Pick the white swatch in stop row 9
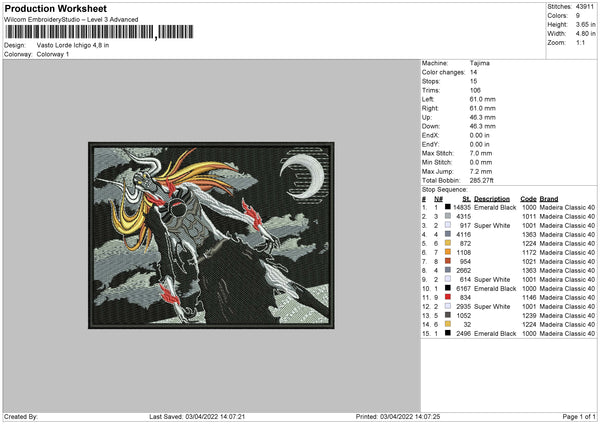The width and height of the screenshot is (600, 424). pyautogui.click(x=448, y=279)
